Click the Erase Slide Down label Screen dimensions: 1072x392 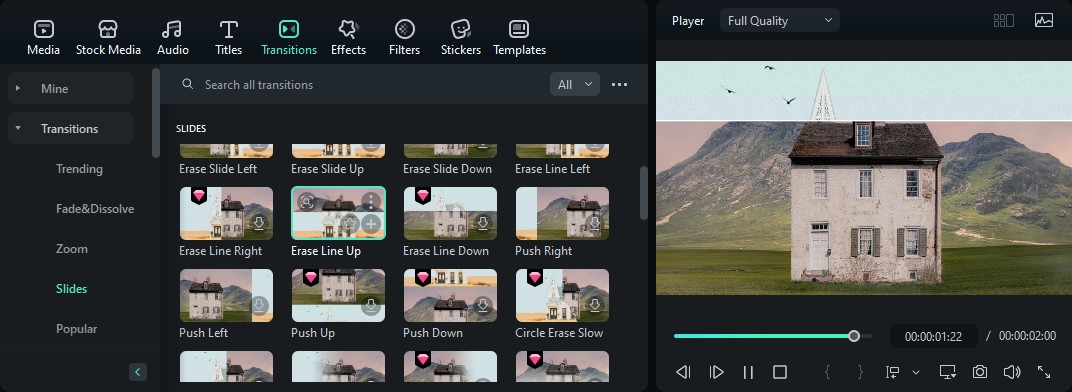(x=447, y=169)
